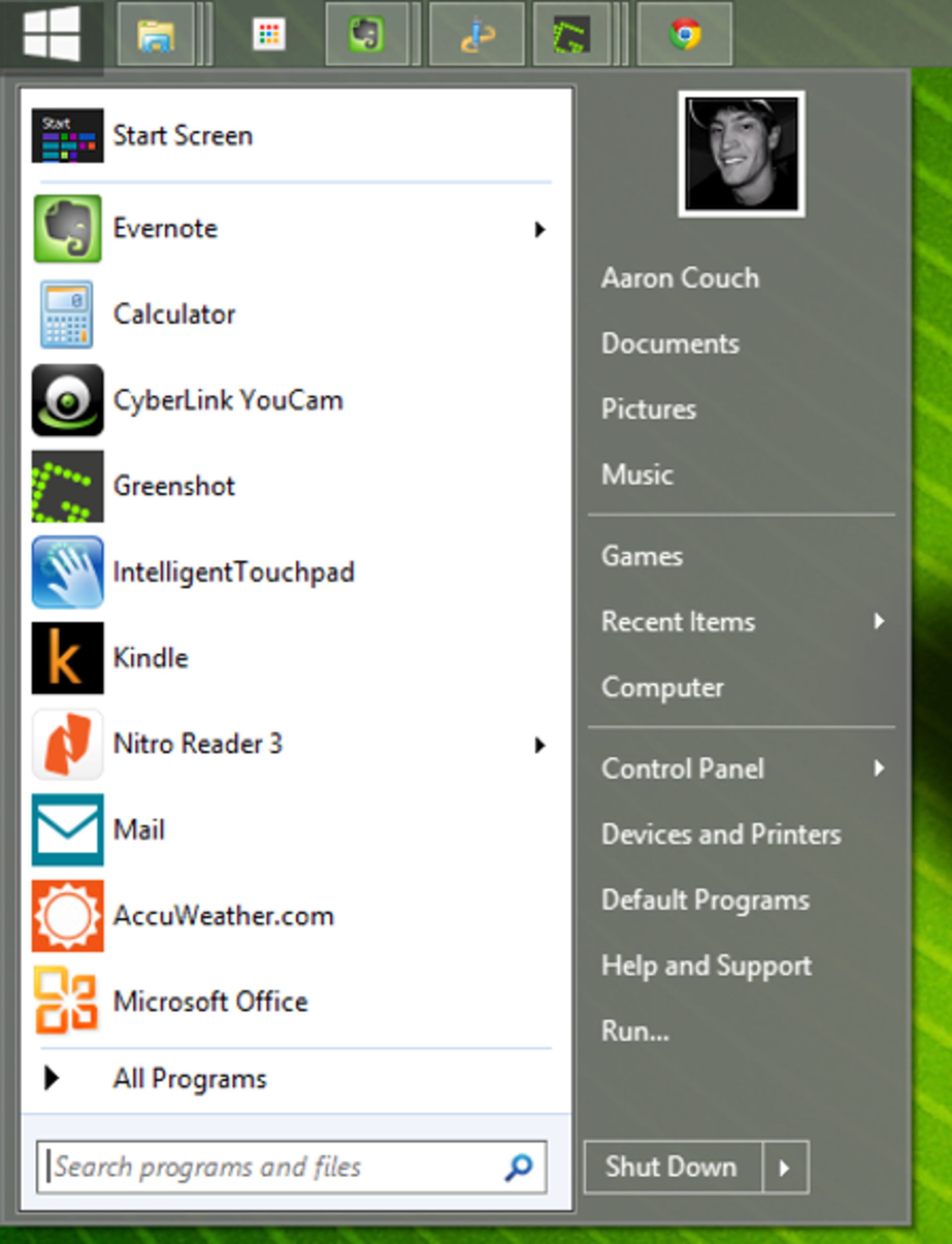Launch Kindle from its menu label
The height and width of the screenshot is (1244, 952).
pyautogui.click(x=151, y=658)
